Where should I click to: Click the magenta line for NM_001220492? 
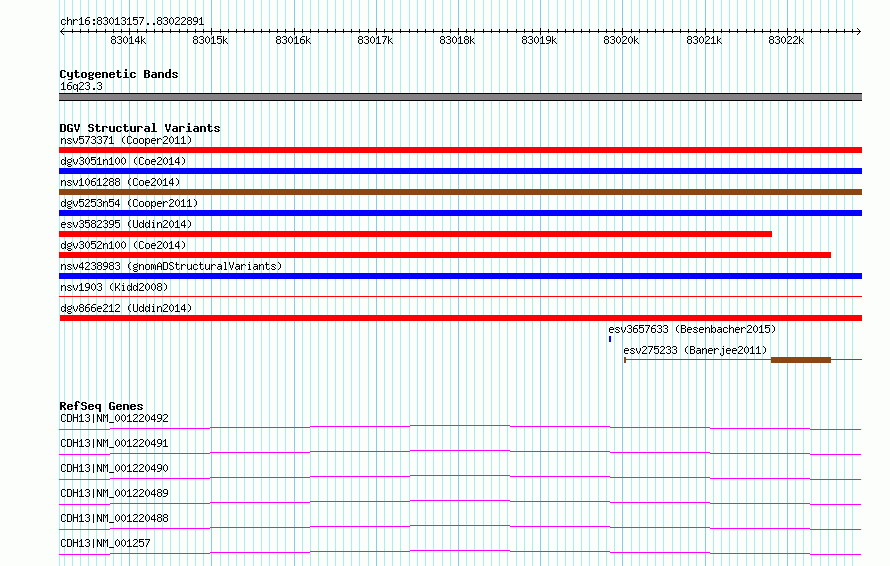click(460, 427)
